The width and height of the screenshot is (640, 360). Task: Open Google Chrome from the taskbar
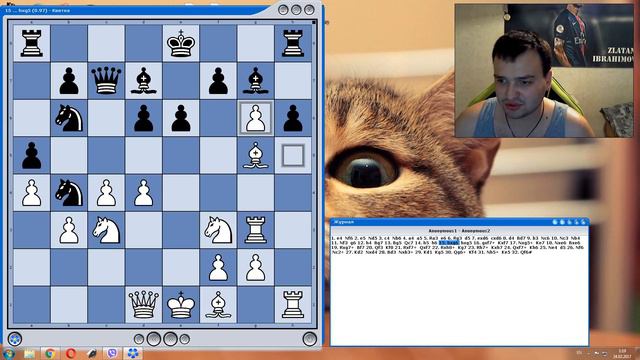point(50,353)
